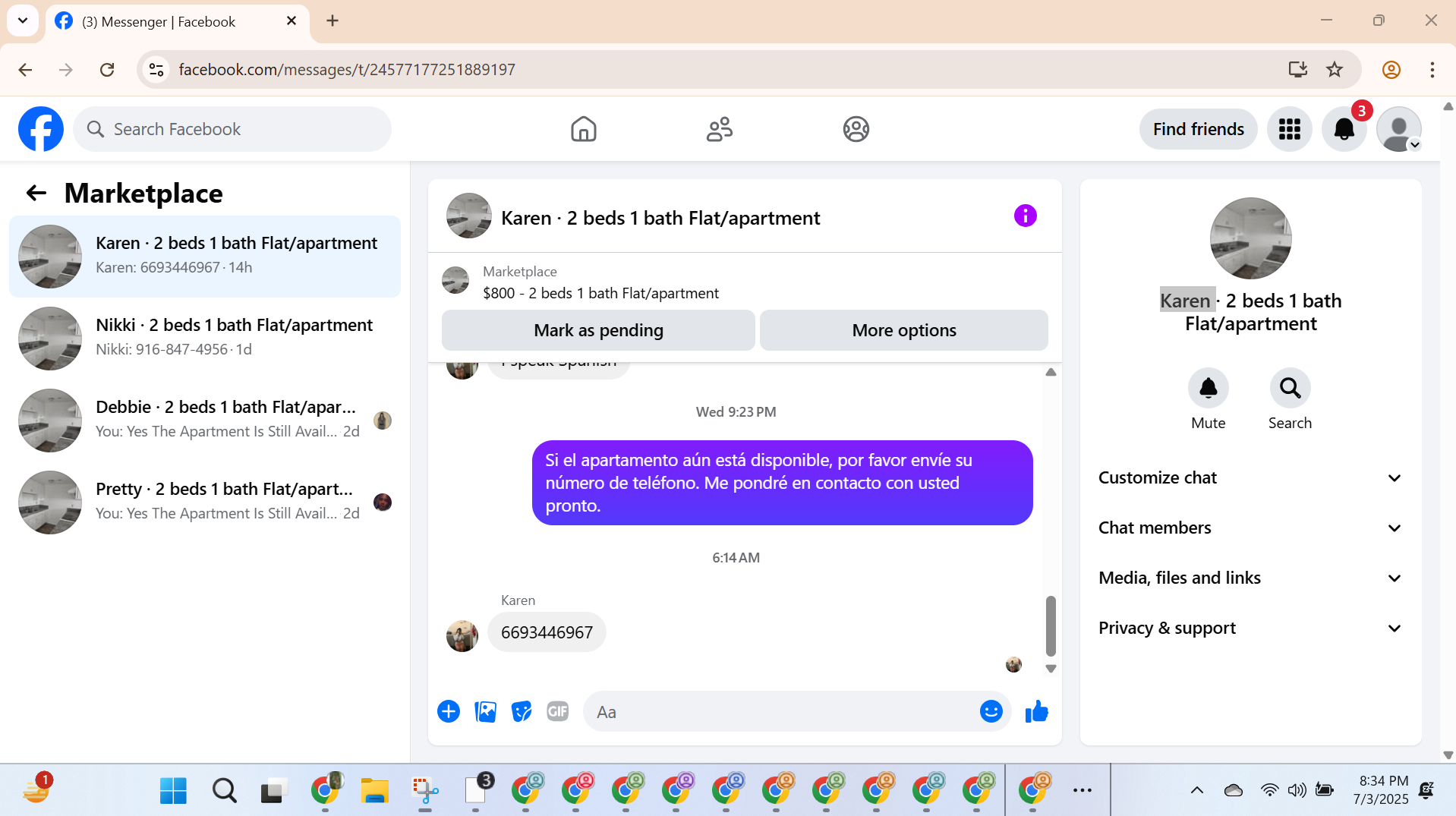
Task: Open a new browser tab
Action: 332,20
